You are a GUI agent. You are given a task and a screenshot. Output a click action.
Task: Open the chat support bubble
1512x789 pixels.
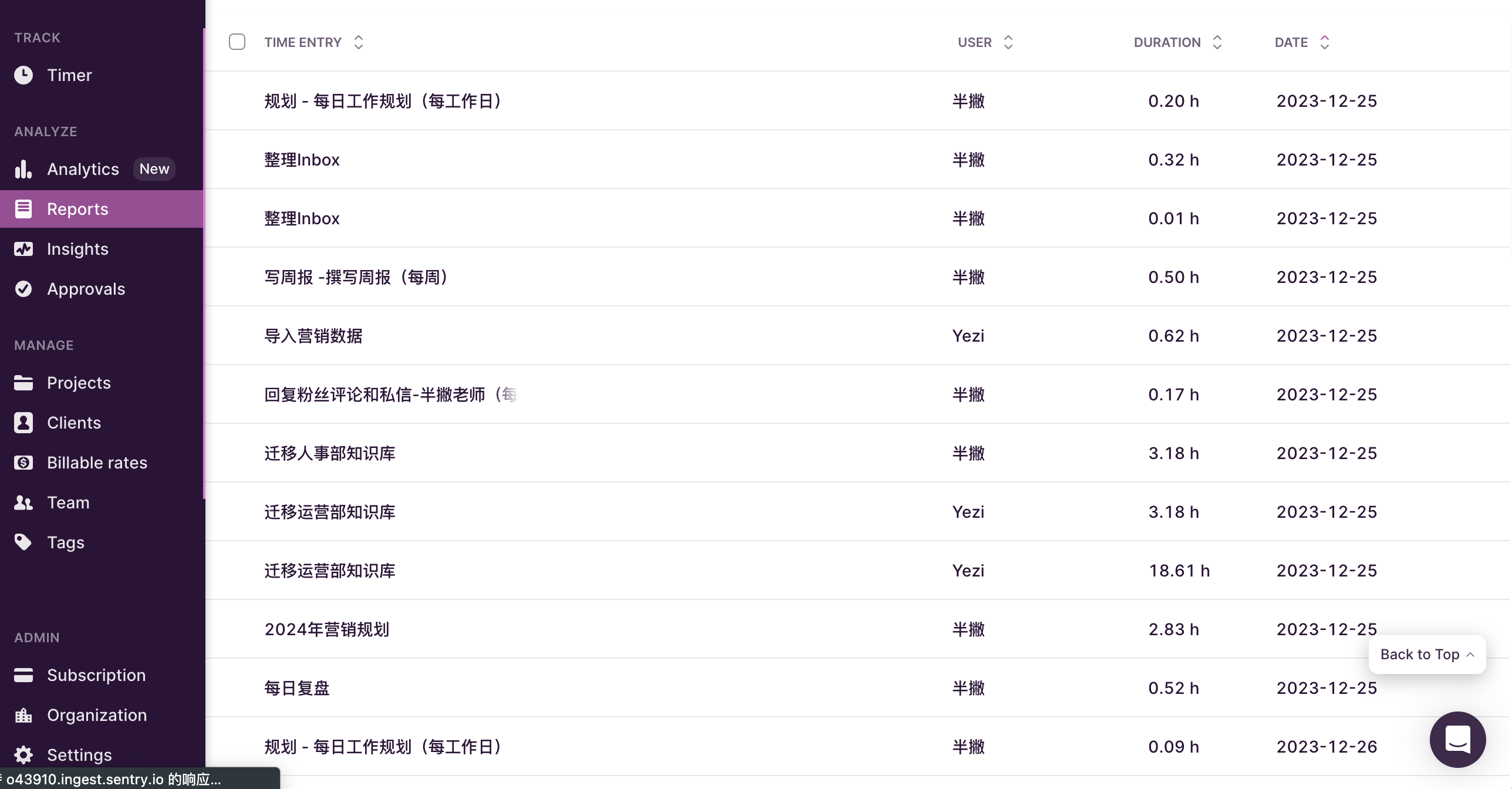pyautogui.click(x=1457, y=739)
